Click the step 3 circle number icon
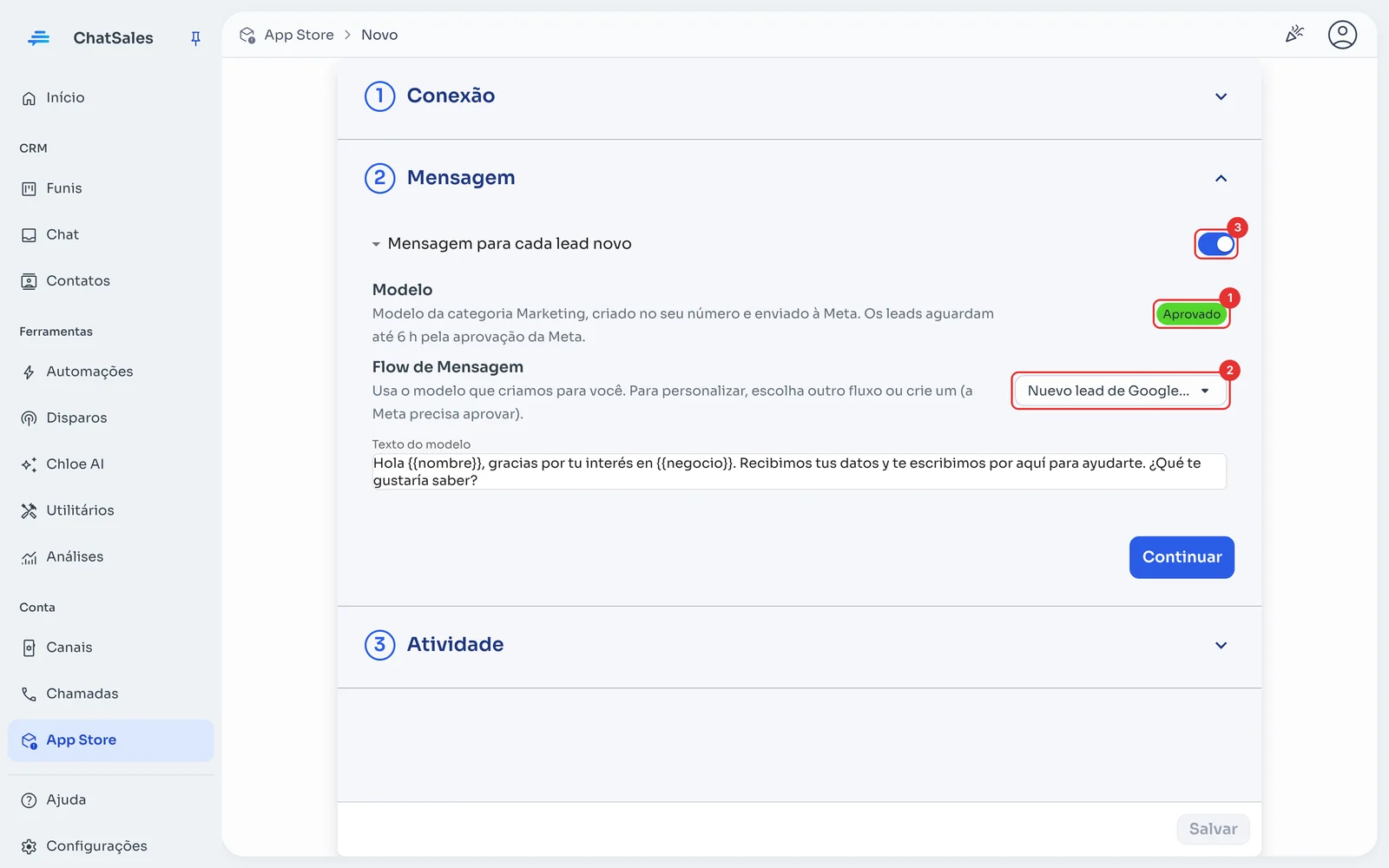Viewport: 1389px width, 868px height. pyautogui.click(x=380, y=645)
